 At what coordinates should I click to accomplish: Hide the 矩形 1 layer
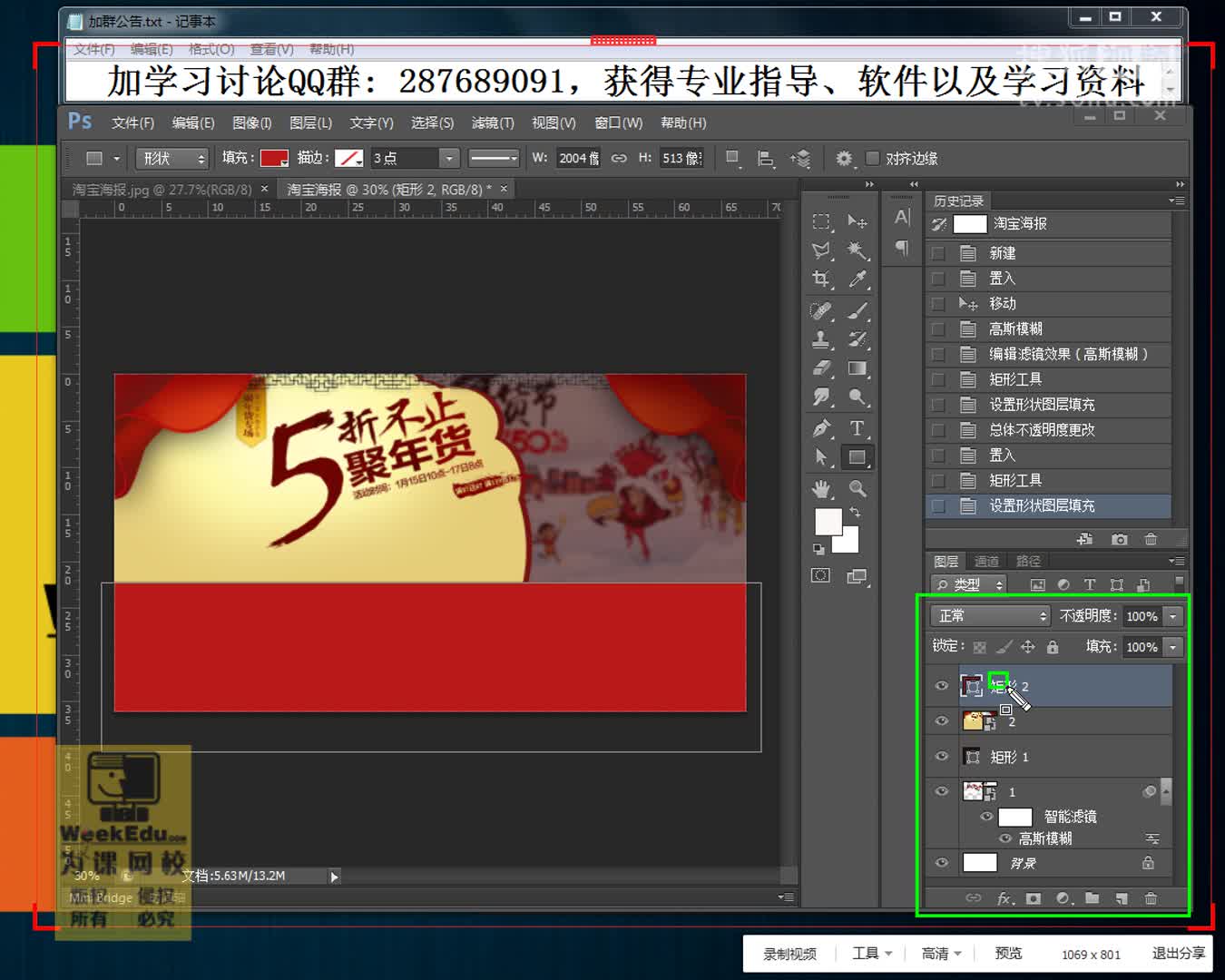pyautogui.click(x=942, y=756)
